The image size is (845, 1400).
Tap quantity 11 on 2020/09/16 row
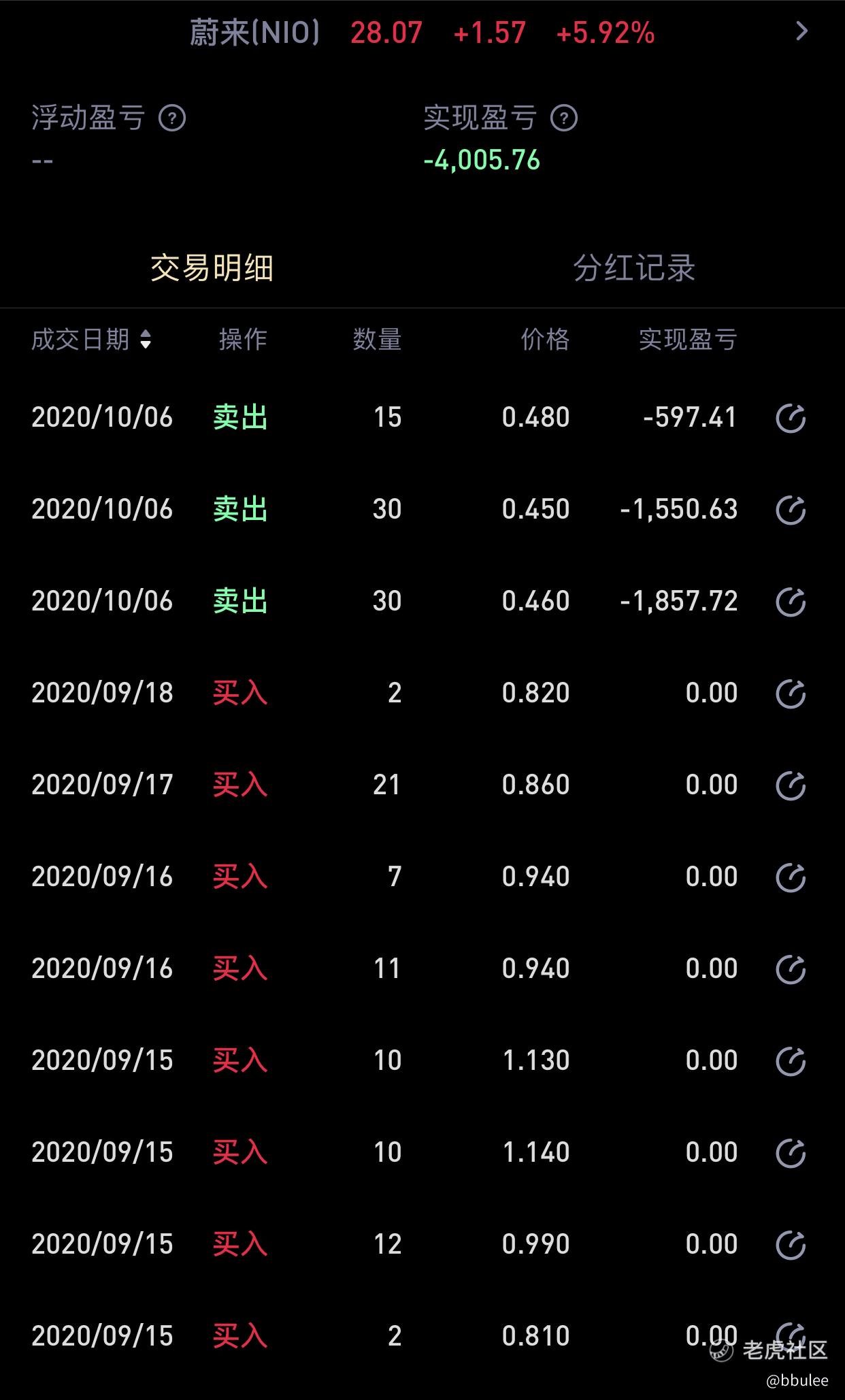[x=388, y=968]
